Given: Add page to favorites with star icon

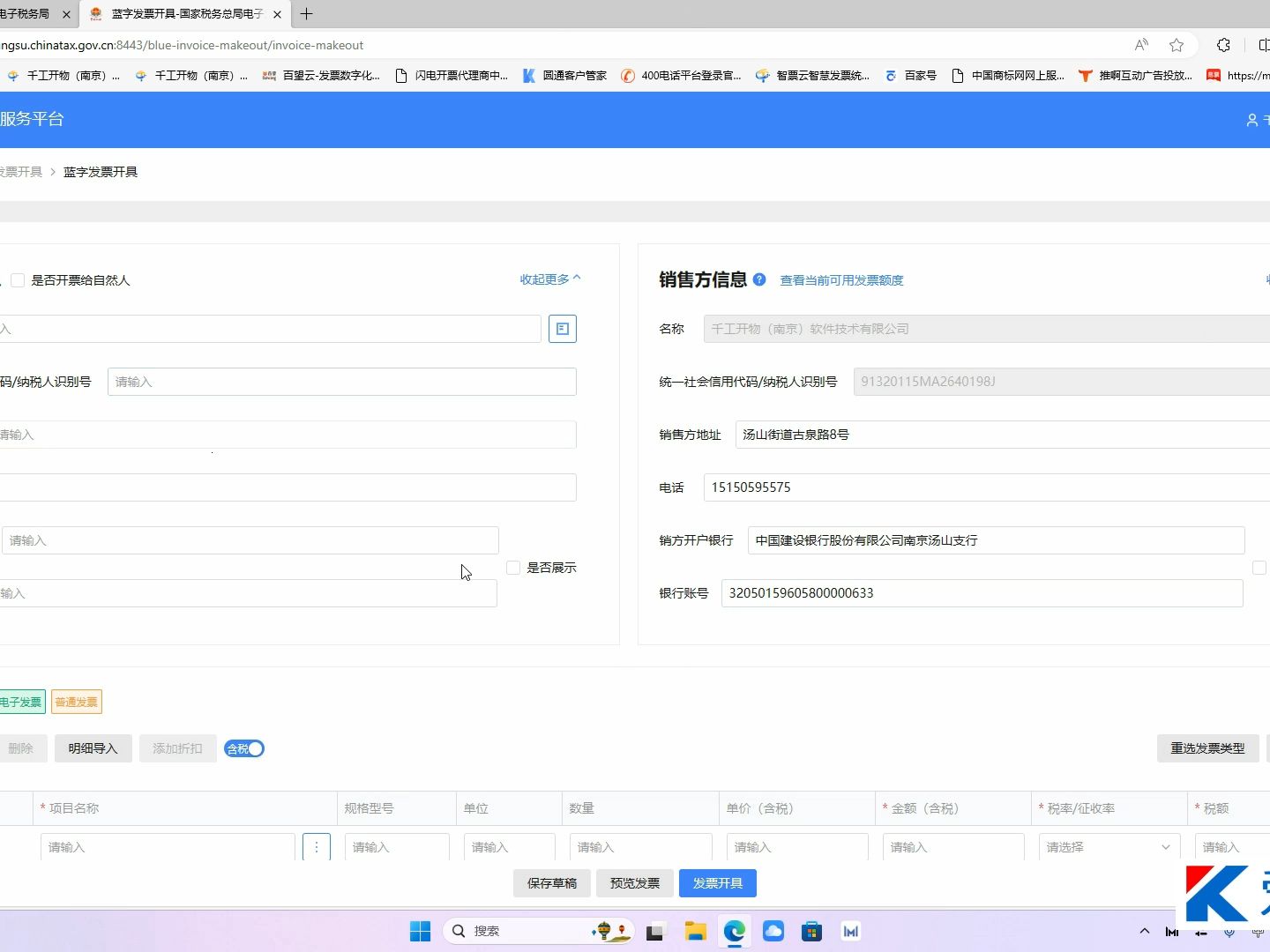Looking at the screenshot, I should [1177, 45].
